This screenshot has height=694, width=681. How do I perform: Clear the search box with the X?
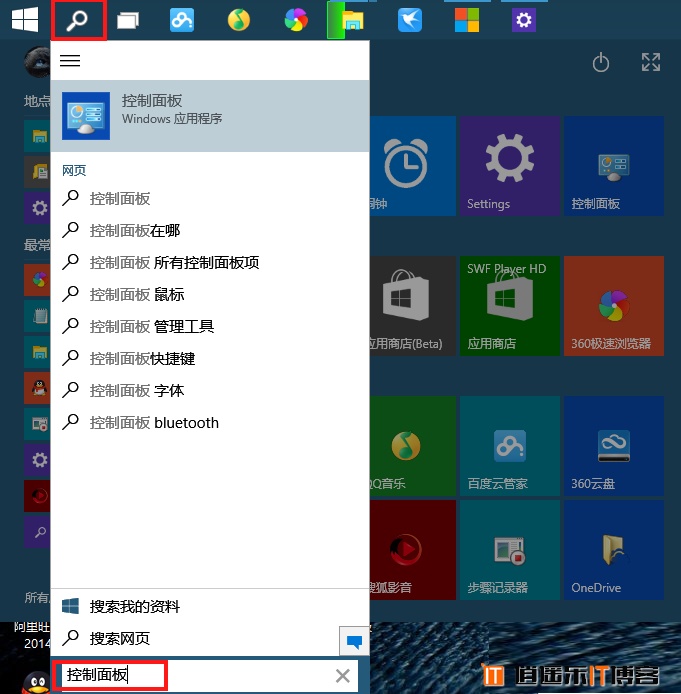coord(342,676)
